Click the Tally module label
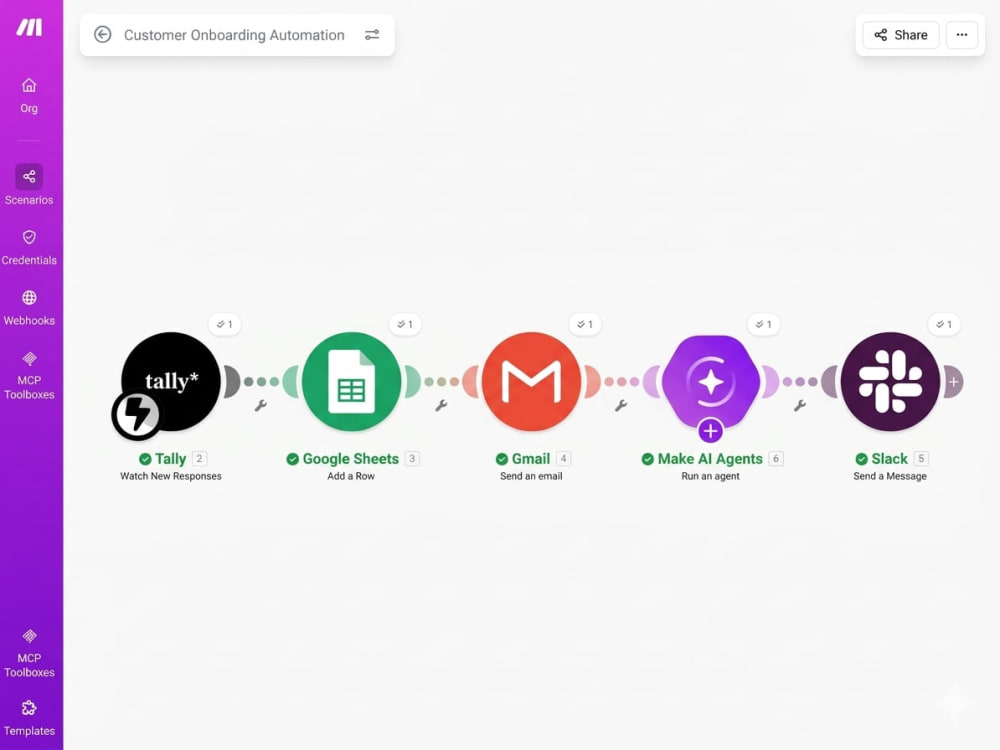This screenshot has width=1000, height=750. click(x=170, y=459)
